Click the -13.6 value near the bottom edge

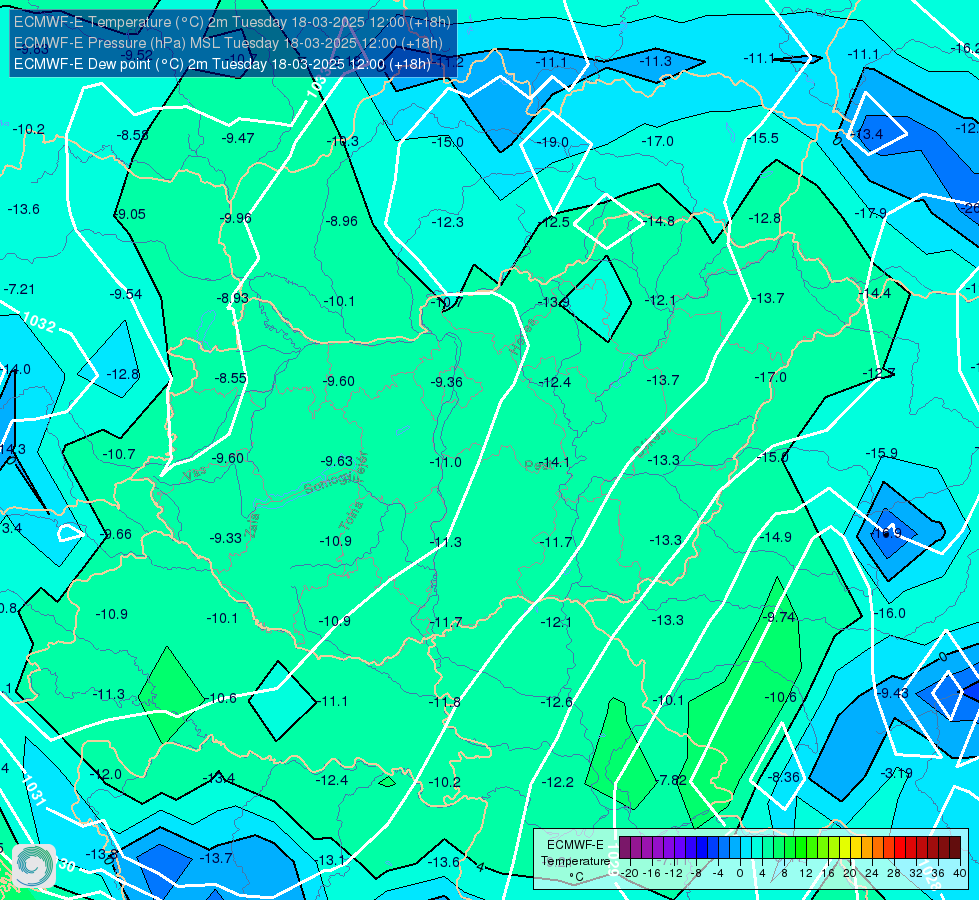(x=443, y=862)
